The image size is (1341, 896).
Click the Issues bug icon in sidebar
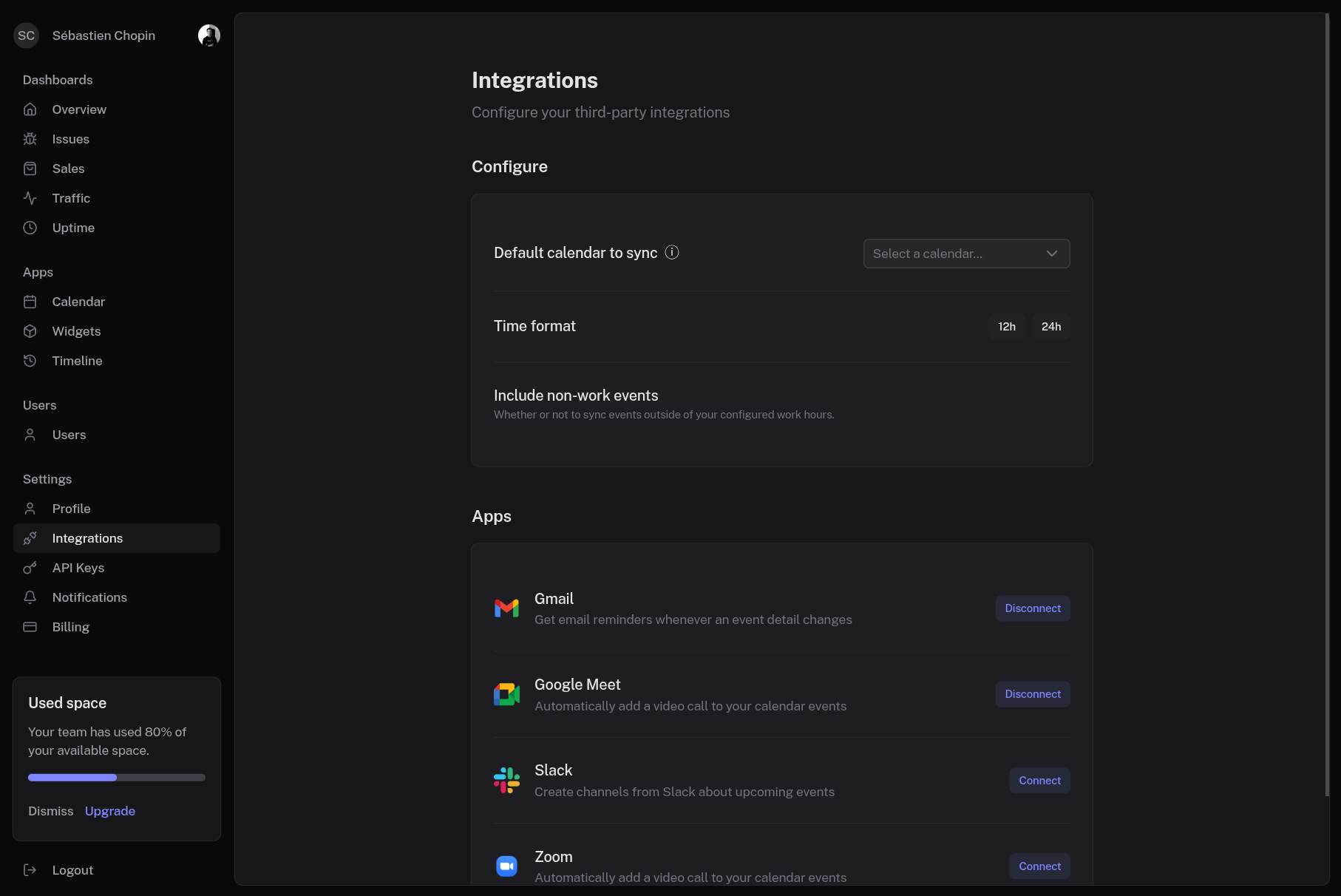click(30, 139)
